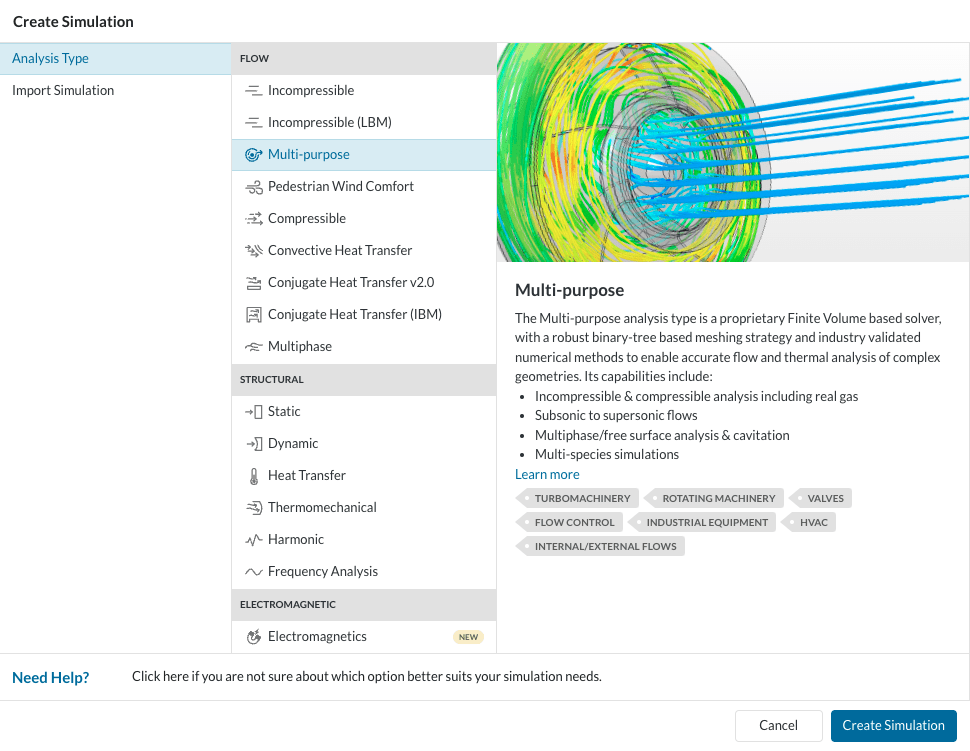The width and height of the screenshot is (970, 751).
Task: Click the Harmonic analysis icon
Action: coord(253,540)
